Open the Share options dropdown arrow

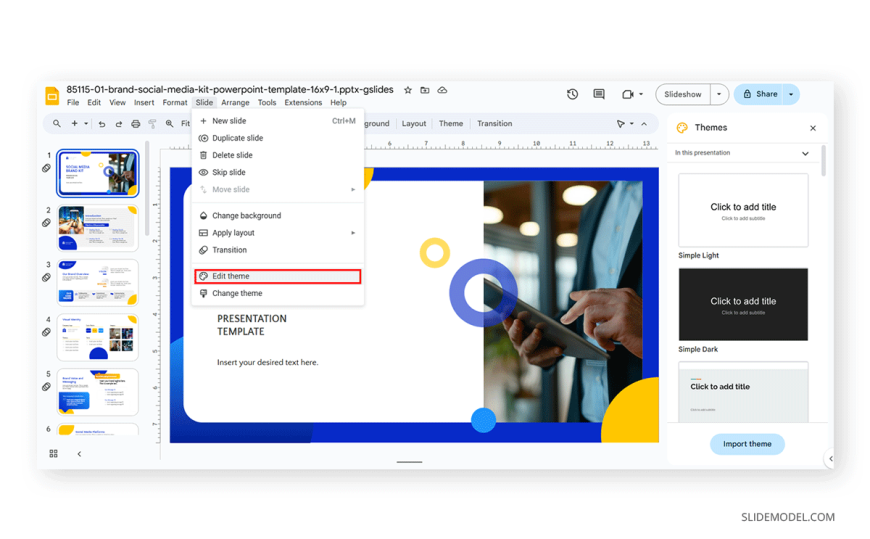click(791, 94)
